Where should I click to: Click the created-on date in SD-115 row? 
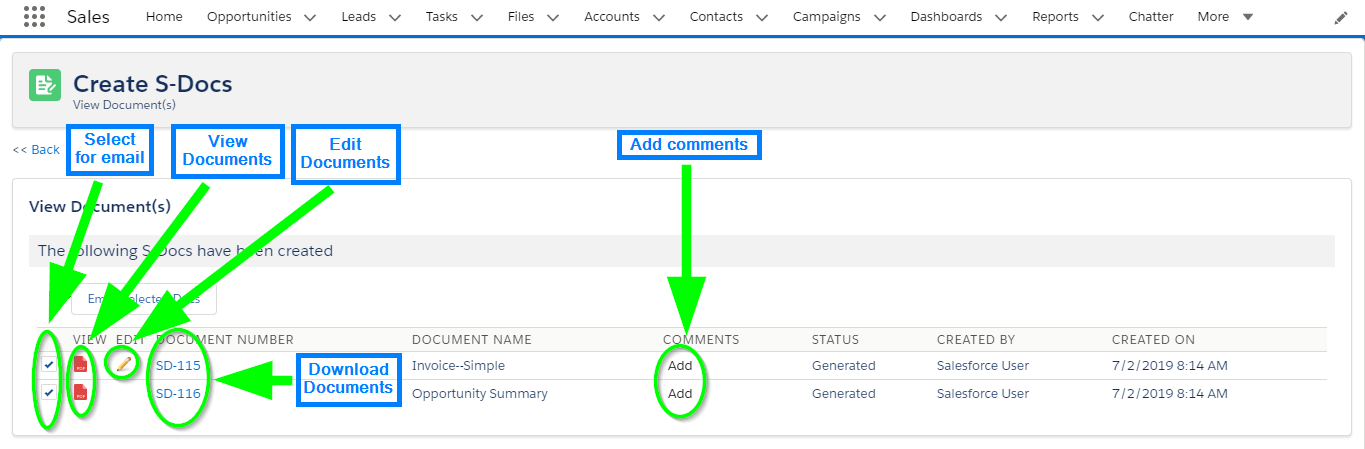pos(1170,365)
